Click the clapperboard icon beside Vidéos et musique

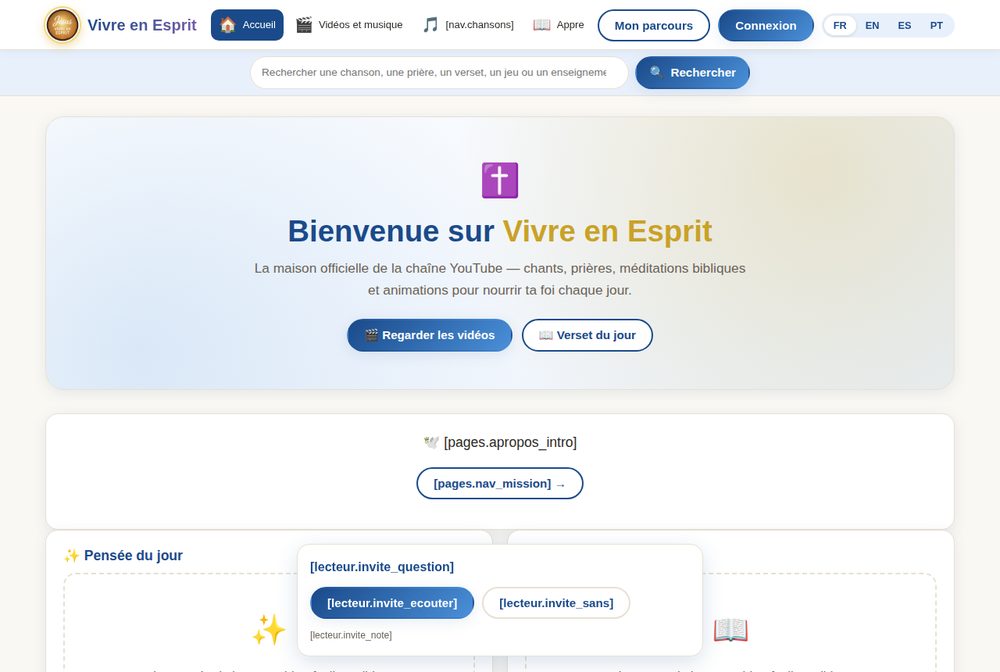(304, 25)
